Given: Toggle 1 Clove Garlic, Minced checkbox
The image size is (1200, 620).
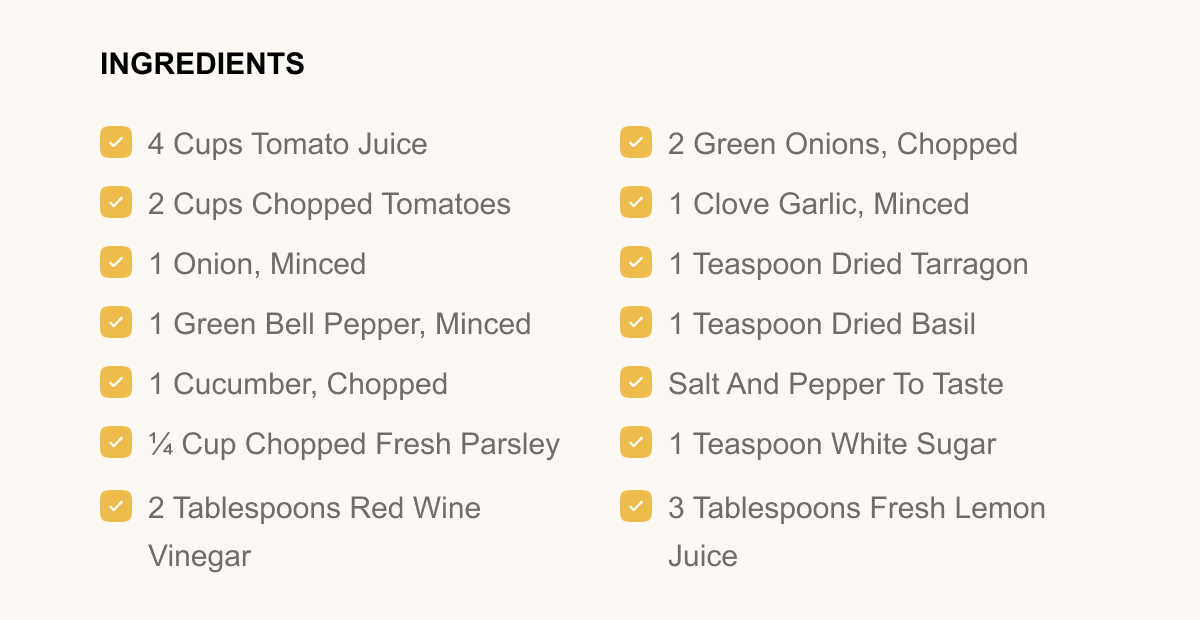Looking at the screenshot, I should tap(636, 202).
